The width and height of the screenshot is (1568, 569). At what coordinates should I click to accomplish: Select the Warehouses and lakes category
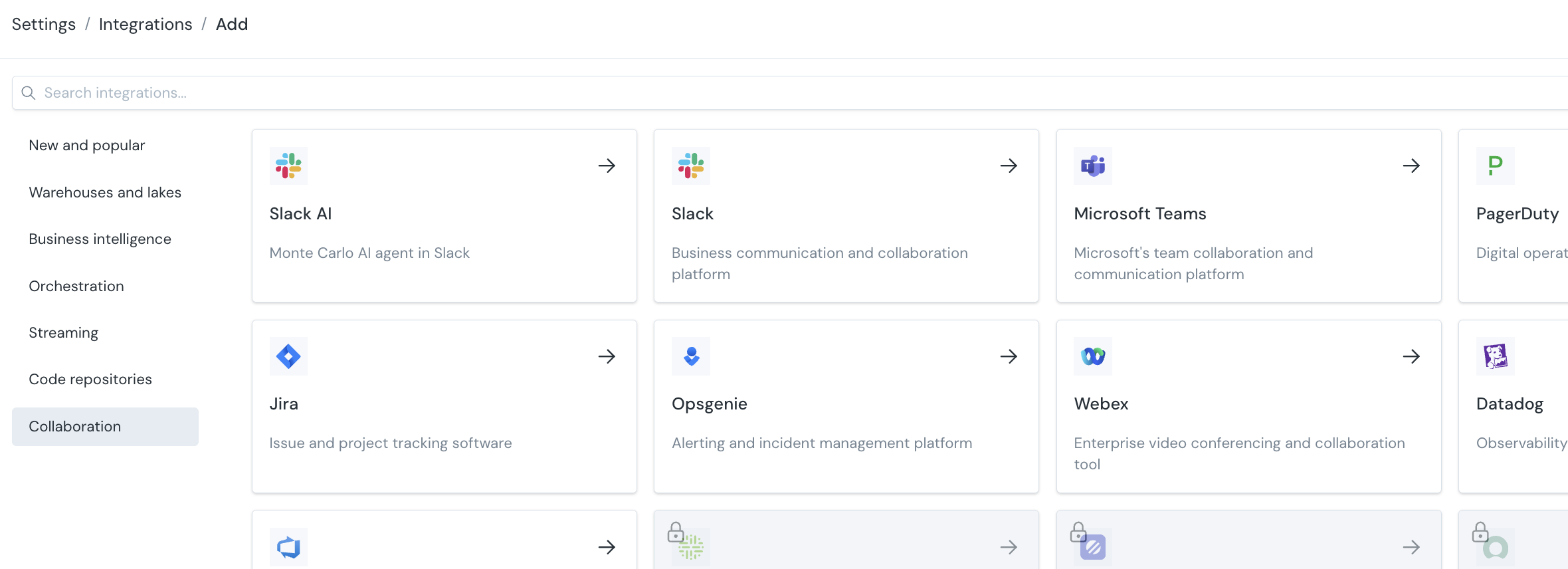105,193
